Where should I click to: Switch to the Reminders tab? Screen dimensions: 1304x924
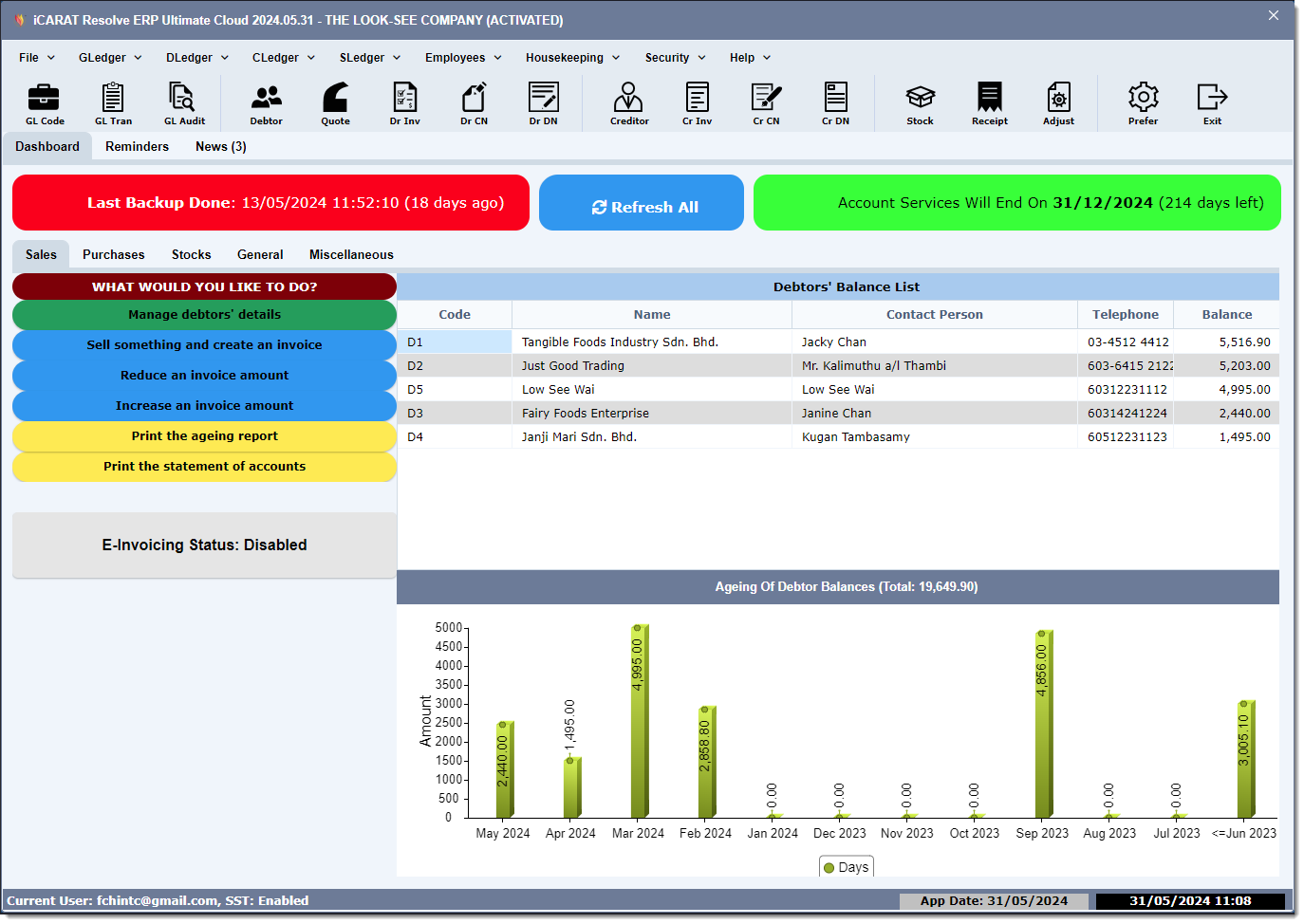(x=137, y=146)
